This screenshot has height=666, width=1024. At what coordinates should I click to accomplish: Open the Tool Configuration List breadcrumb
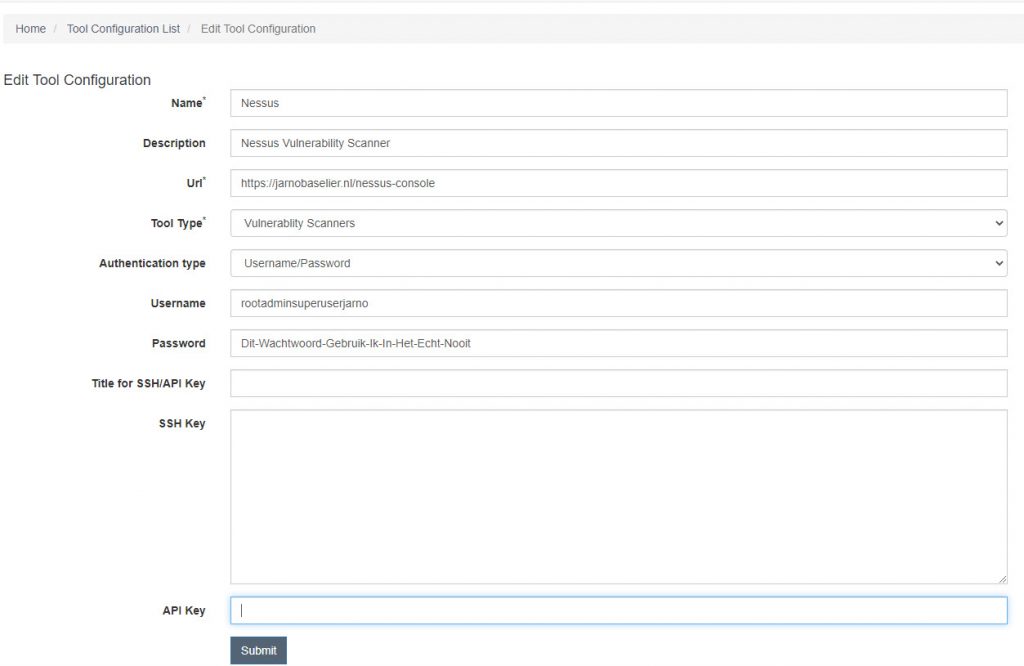coord(123,28)
